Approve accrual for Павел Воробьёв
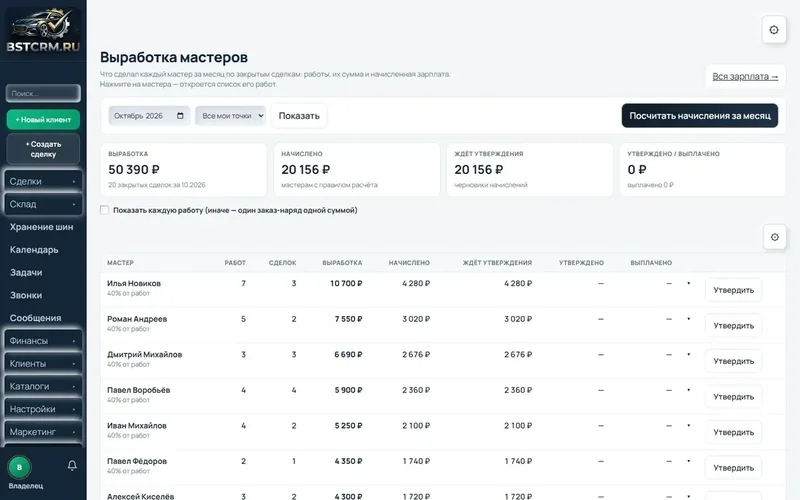 [733, 397]
